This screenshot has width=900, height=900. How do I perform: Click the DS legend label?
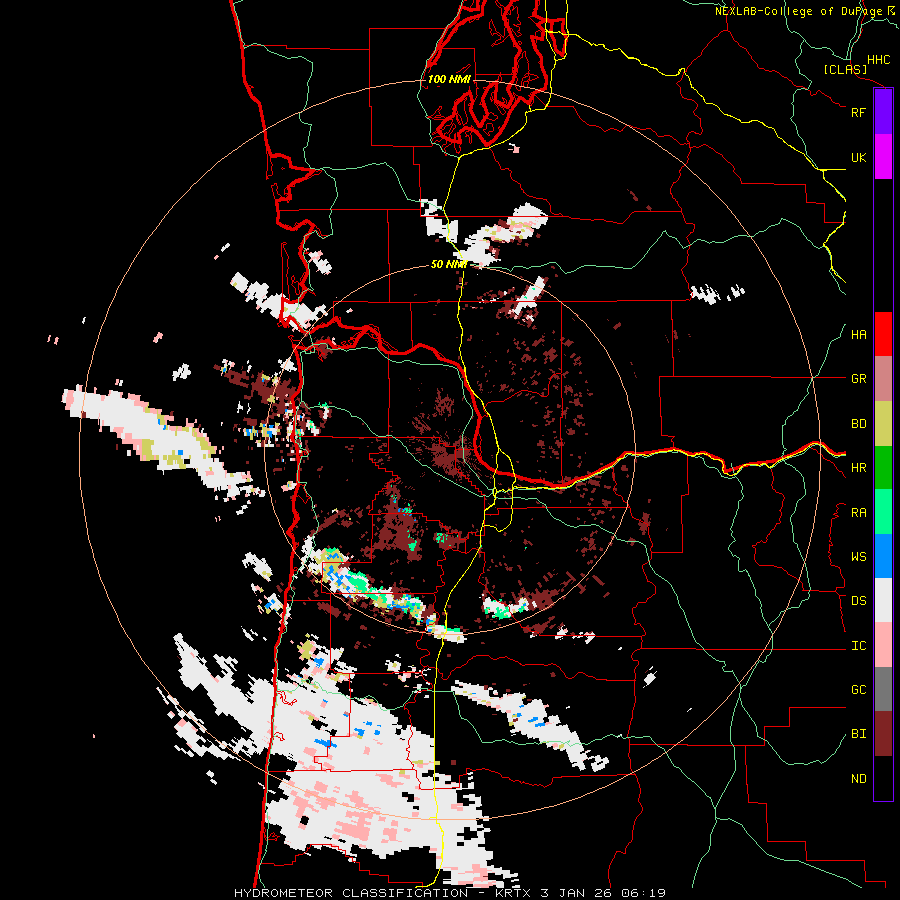[x=858, y=601]
